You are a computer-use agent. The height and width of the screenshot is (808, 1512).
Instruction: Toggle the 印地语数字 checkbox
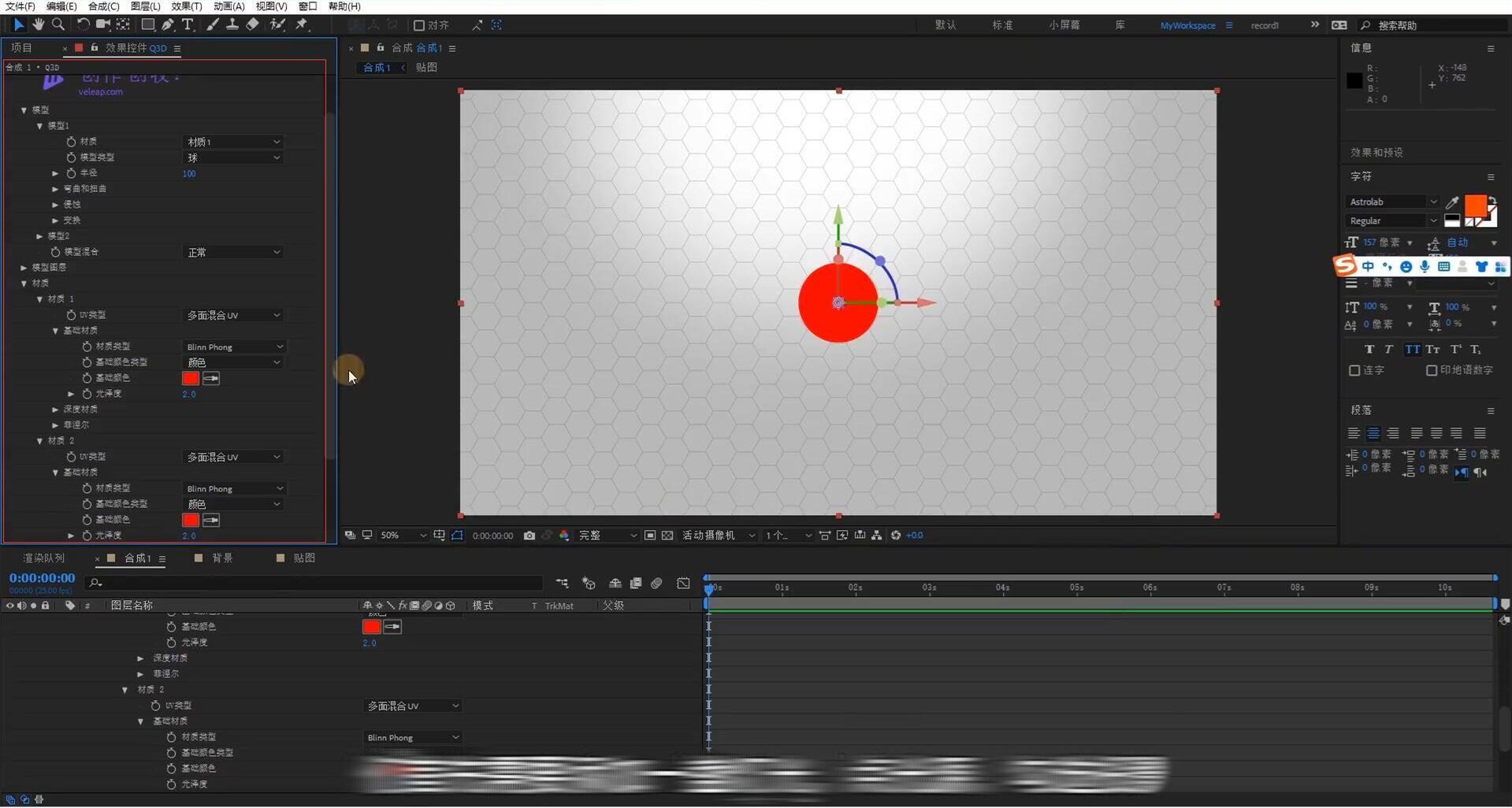1432,370
